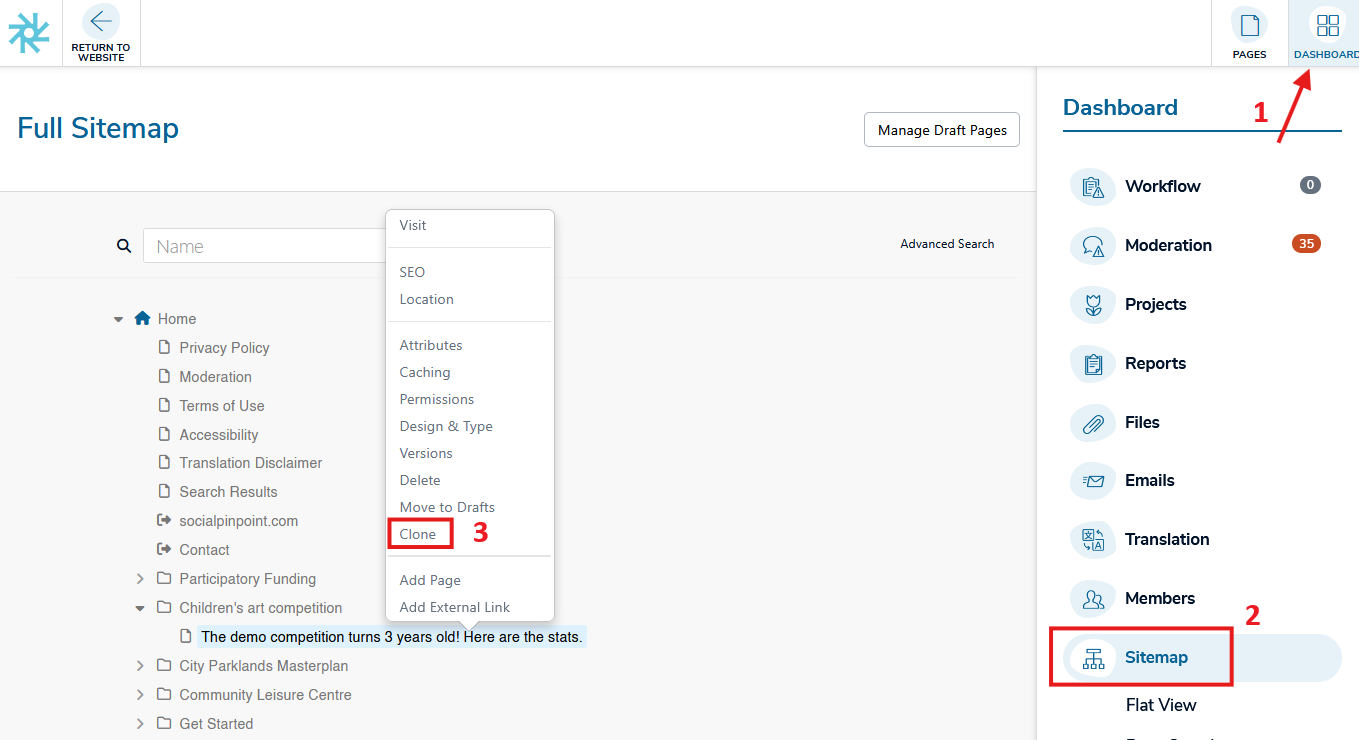Open Files with the paperclip icon
This screenshot has width=1359, height=740.
[1093, 423]
